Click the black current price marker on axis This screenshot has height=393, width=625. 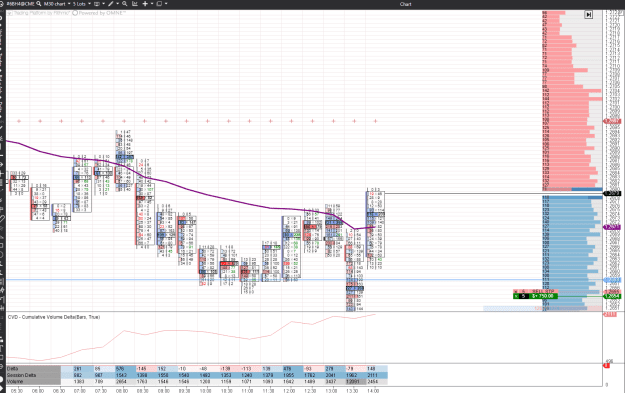pos(612,193)
